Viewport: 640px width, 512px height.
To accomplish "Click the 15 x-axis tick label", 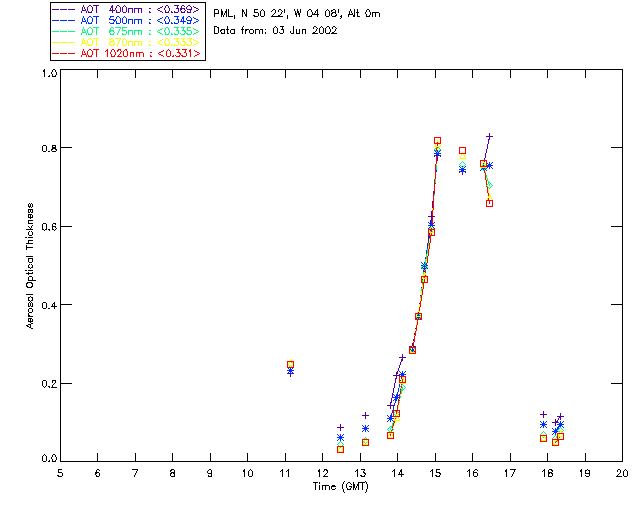I will [x=435, y=474].
